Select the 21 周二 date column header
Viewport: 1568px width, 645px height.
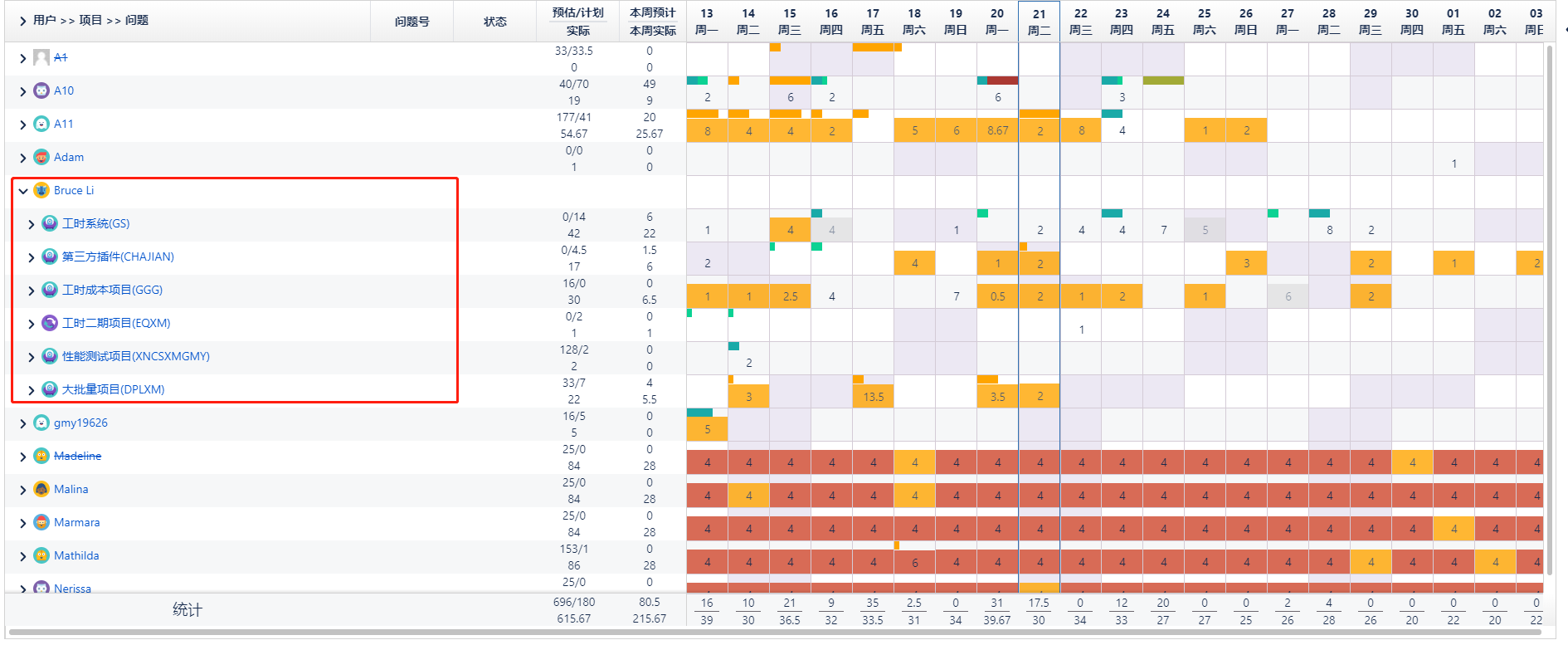(1039, 22)
